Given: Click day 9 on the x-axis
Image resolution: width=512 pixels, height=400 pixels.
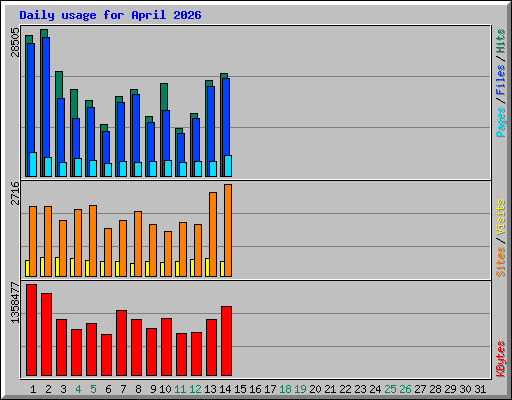Looking at the screenshot, I should point(153,389).
